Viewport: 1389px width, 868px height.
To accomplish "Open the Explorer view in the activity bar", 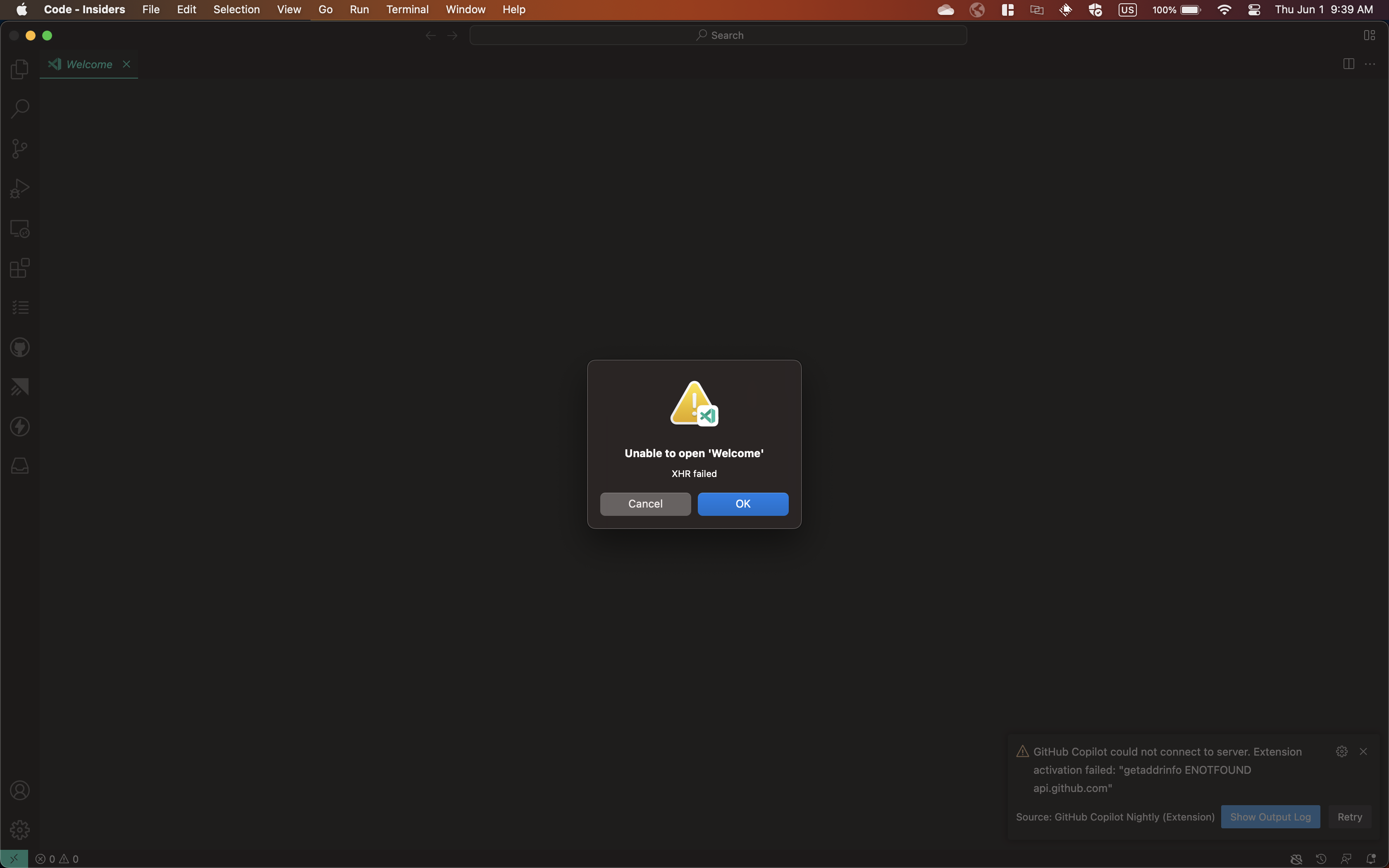I will click(x=19, y=69).
